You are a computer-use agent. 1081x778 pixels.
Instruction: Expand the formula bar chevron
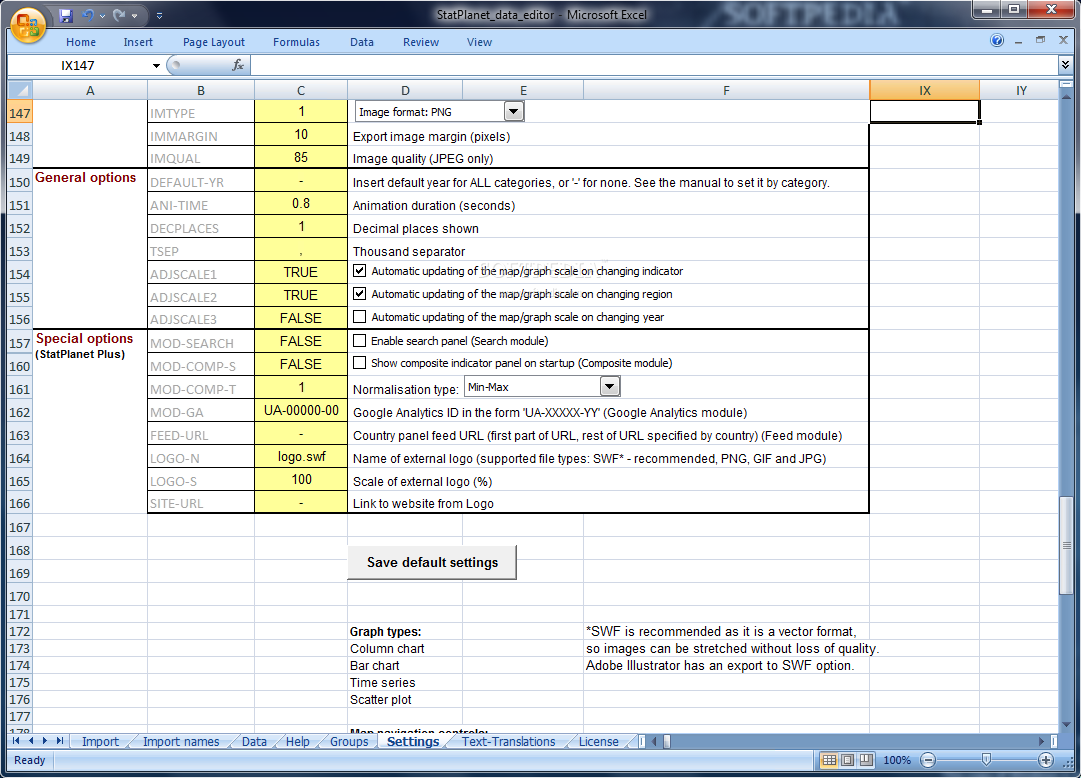1065,65
